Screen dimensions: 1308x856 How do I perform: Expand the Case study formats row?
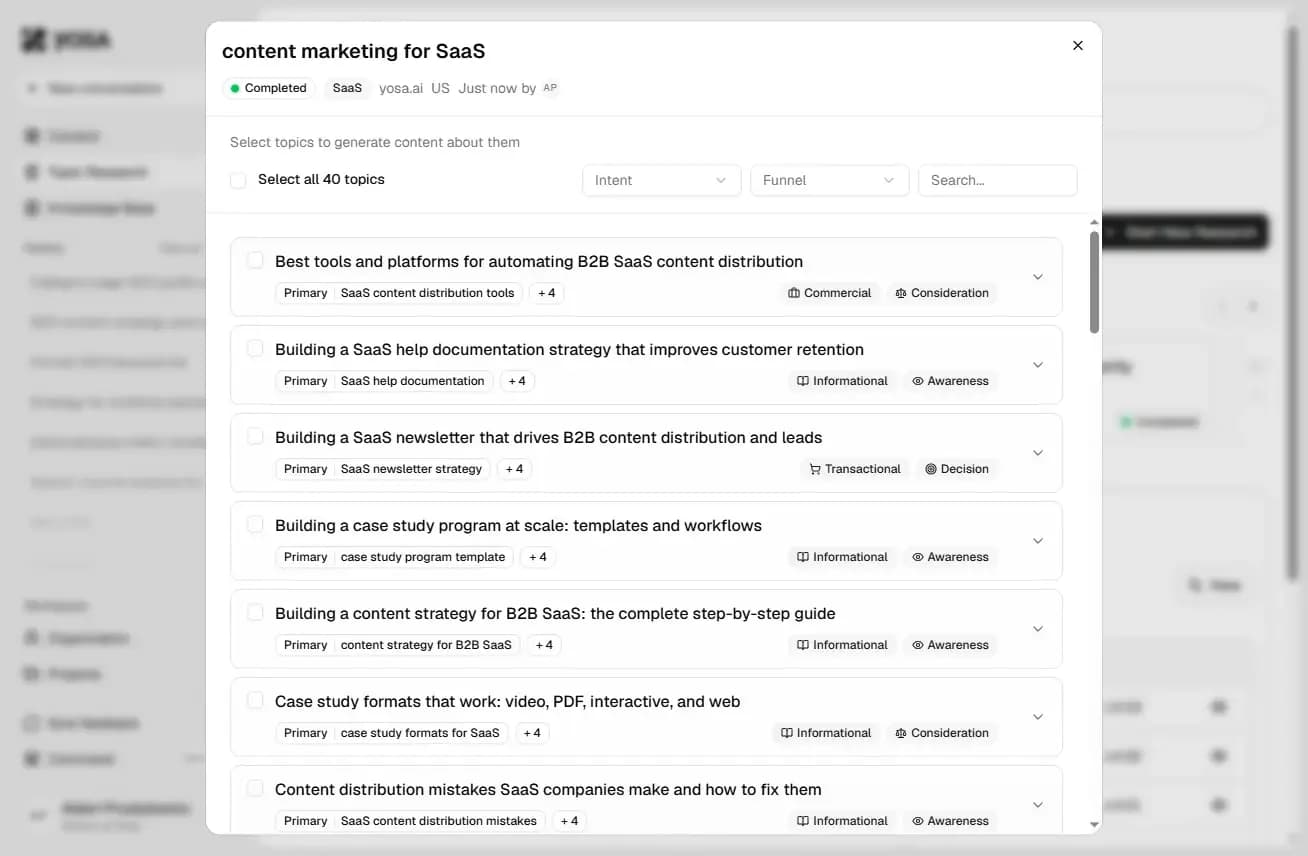click(x=1038, y=717)
